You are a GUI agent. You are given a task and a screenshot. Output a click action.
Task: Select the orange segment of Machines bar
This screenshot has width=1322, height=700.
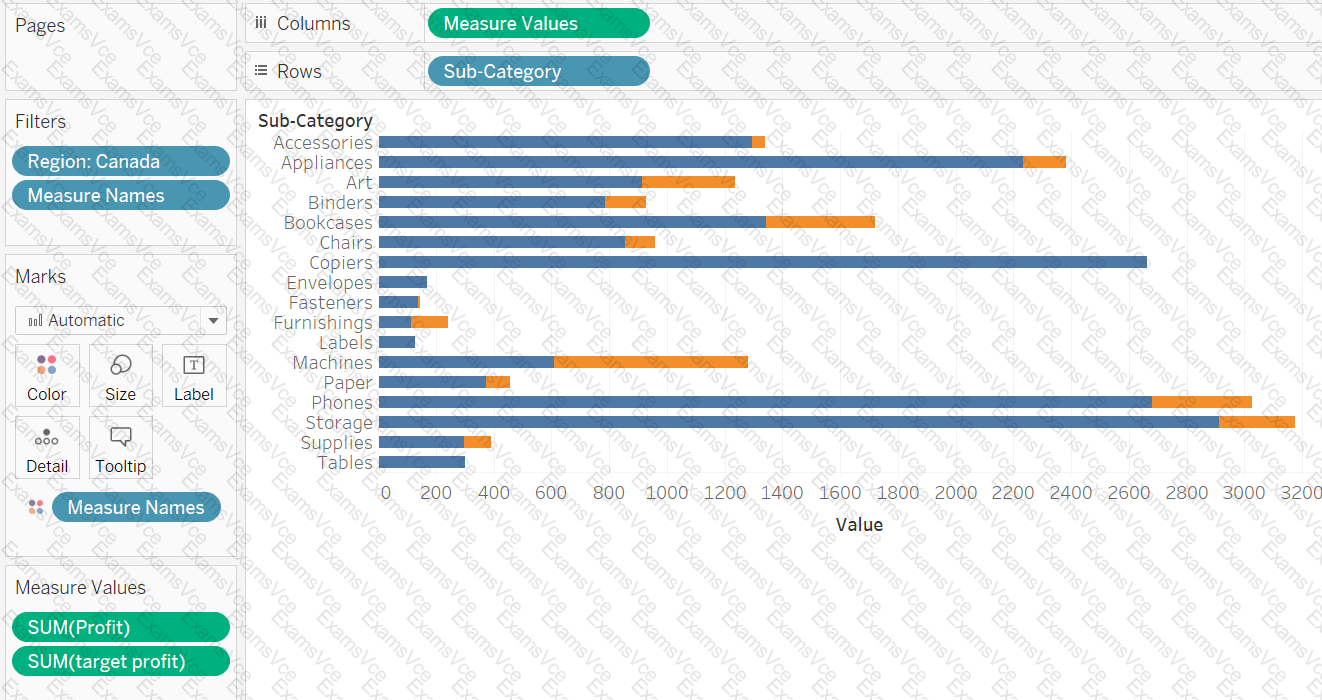coord(651,362)
